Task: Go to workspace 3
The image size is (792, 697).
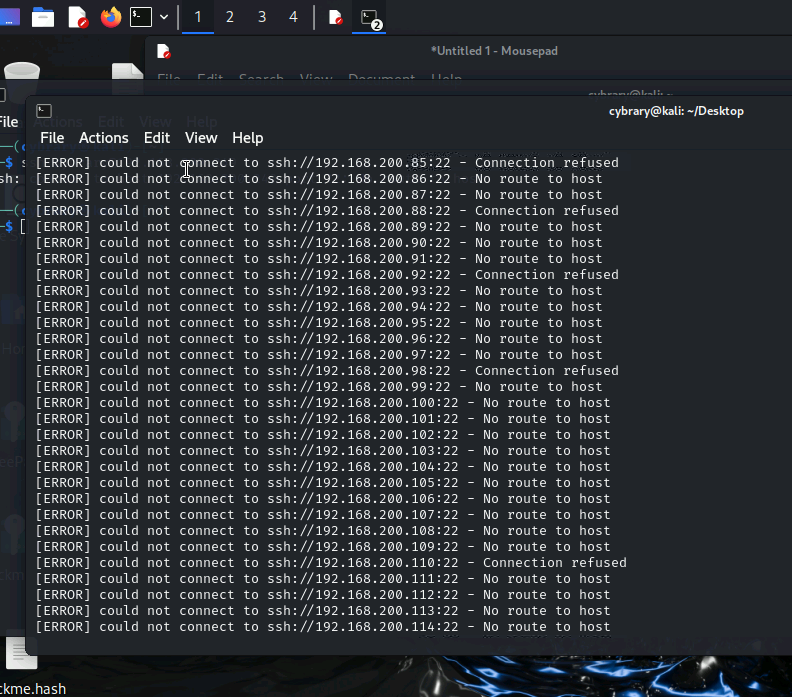Action: click(x=262, y=17)
